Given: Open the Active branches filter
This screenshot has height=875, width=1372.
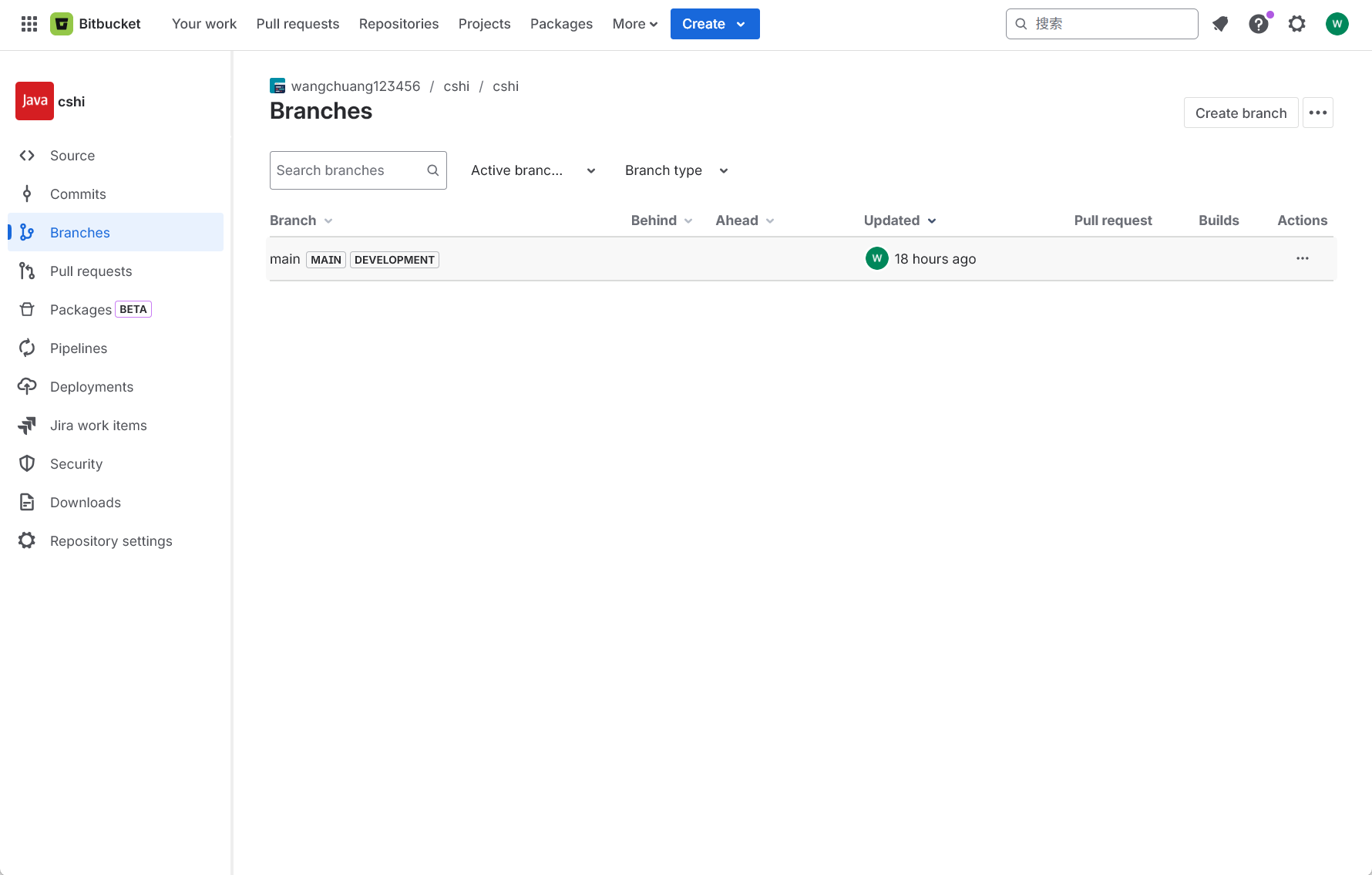Looking at the screenshot, I should click(532, 170).
